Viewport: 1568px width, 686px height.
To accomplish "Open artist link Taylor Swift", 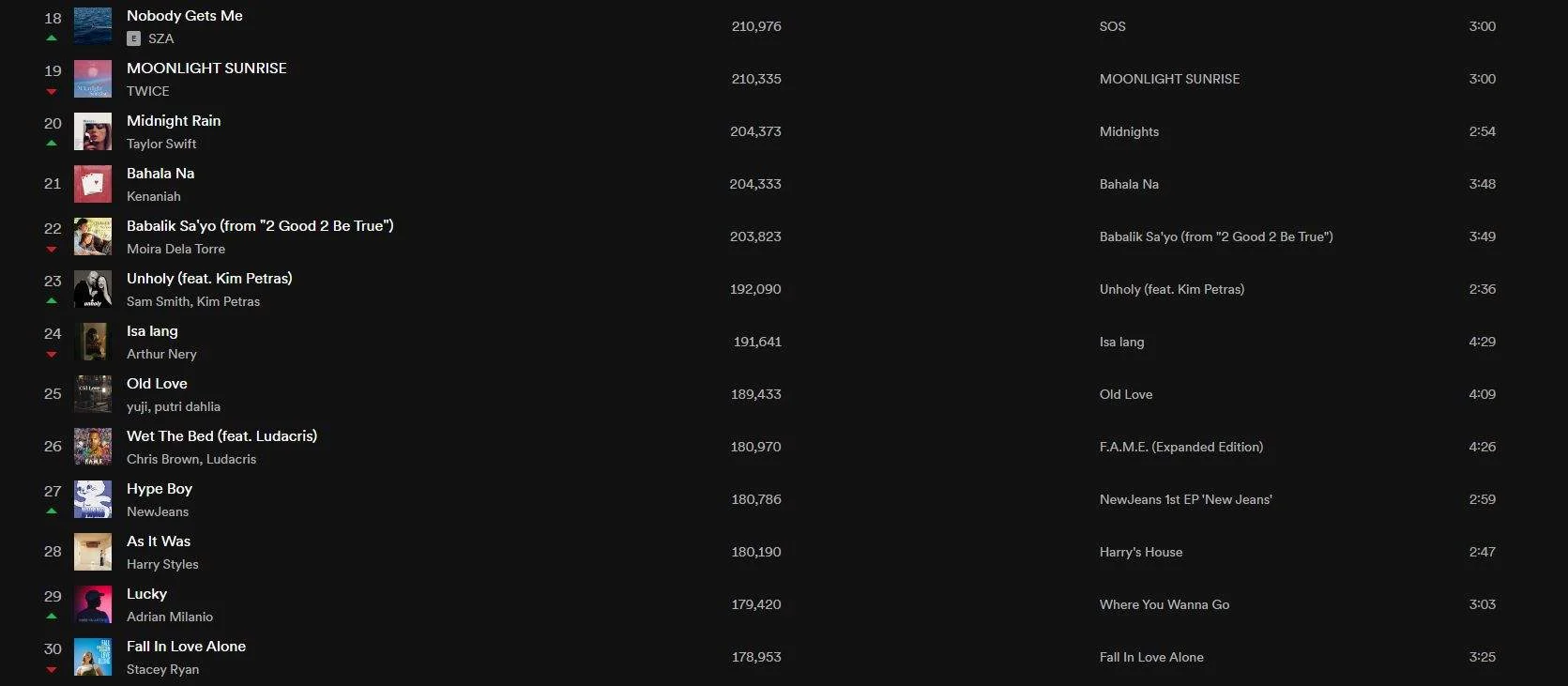I will click(161, 144).
